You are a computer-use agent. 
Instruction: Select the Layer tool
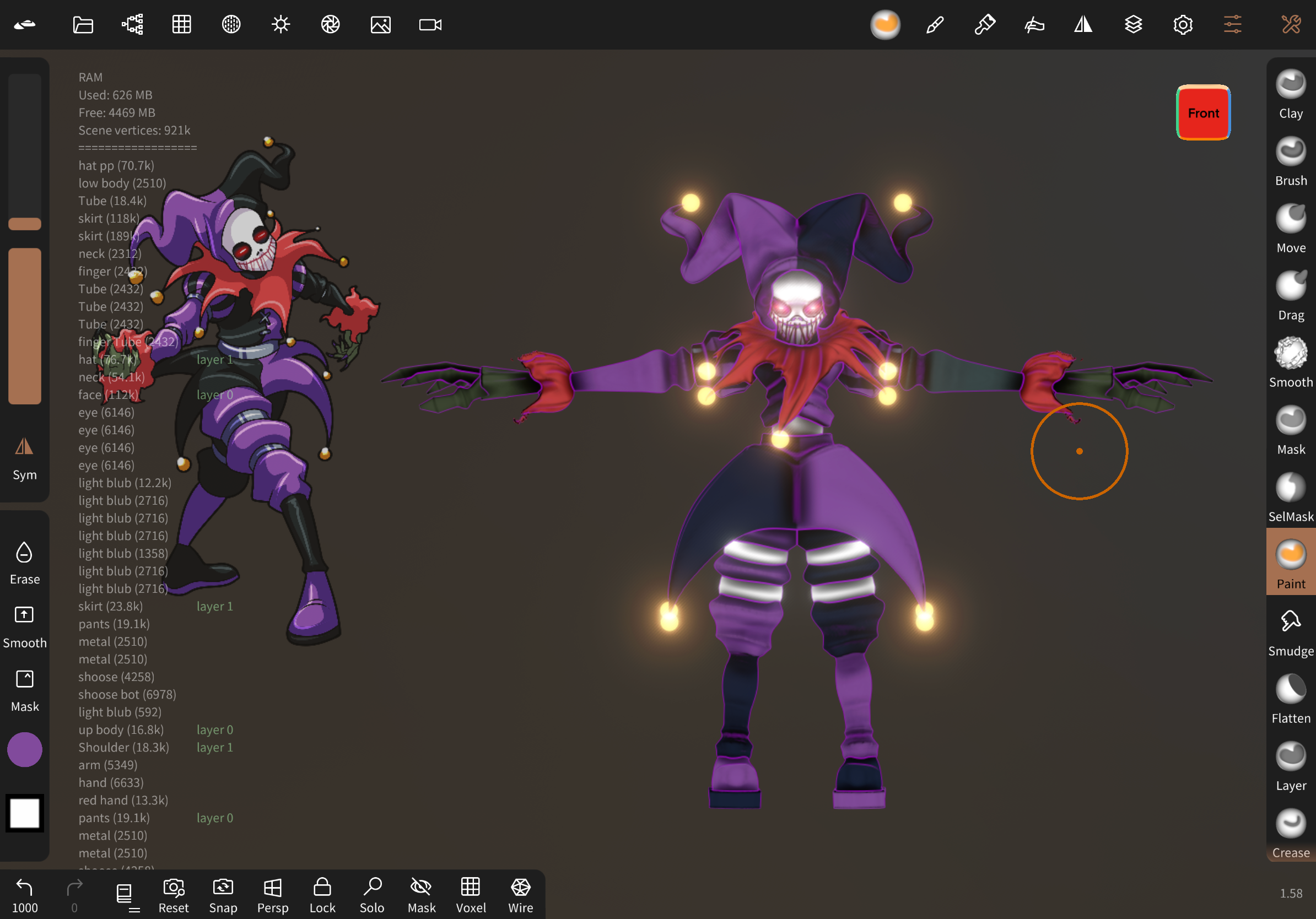pos(1291,765)
